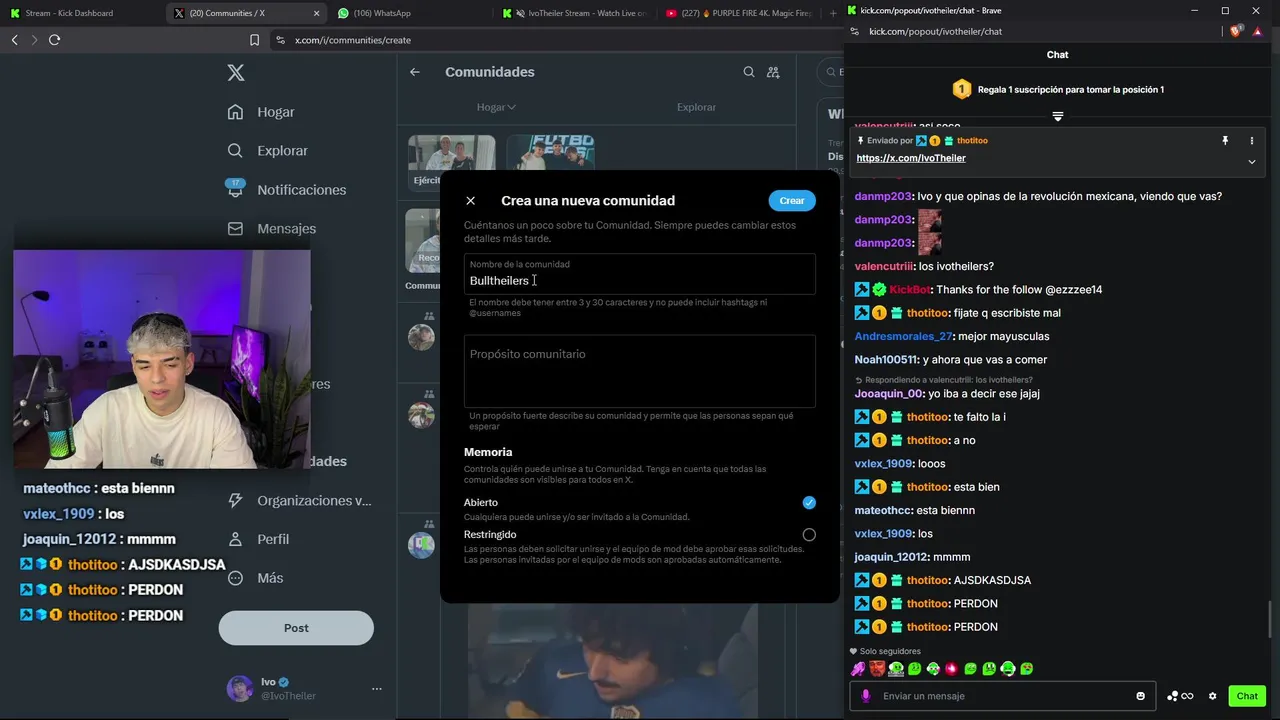Select the Restringido membership option
Viewport: 1280px width, 720px height.
809,535
